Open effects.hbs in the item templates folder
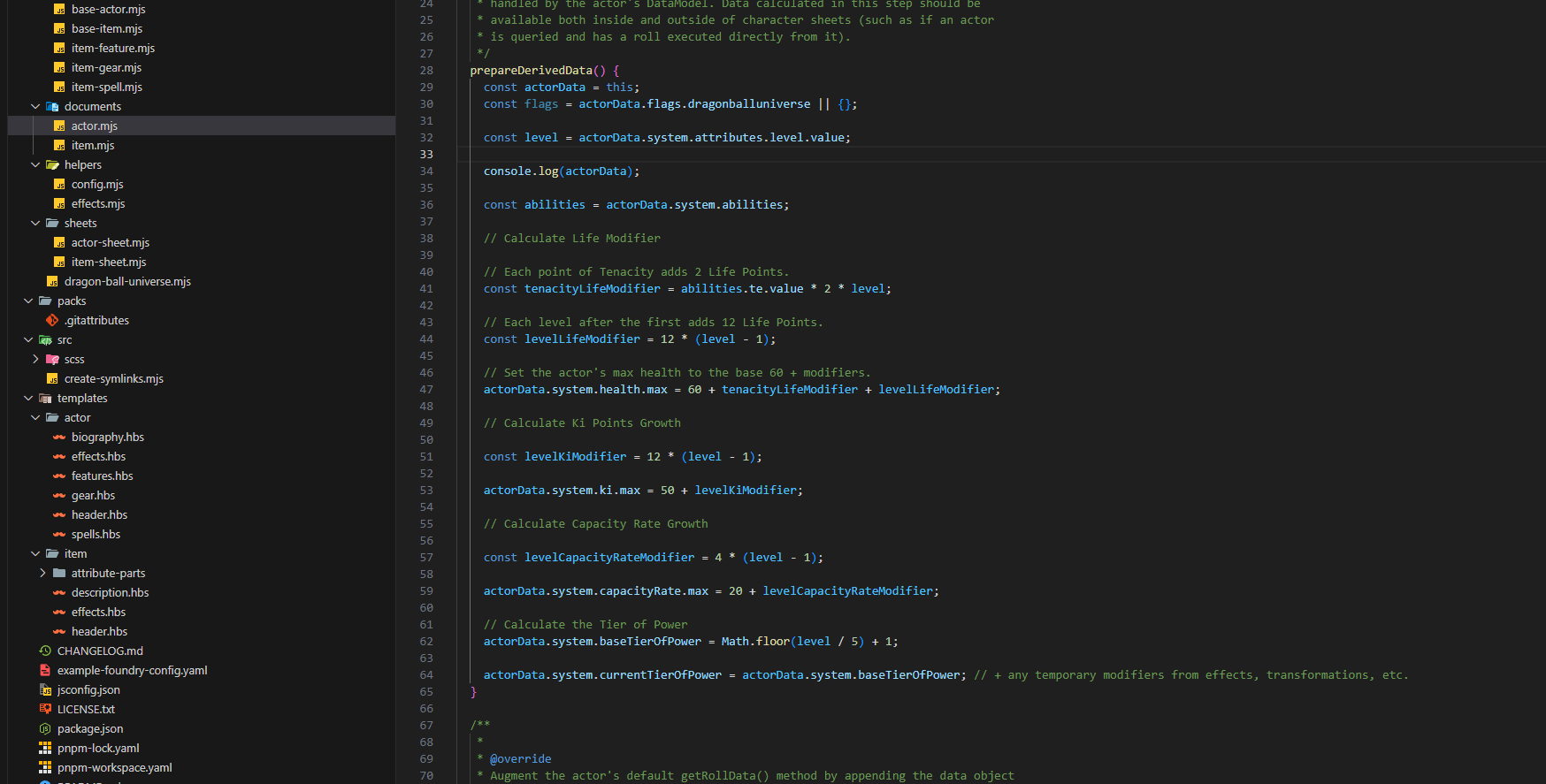Viewport: 1546px width, 784px height. pyautogui.click(x=99, y=612)
